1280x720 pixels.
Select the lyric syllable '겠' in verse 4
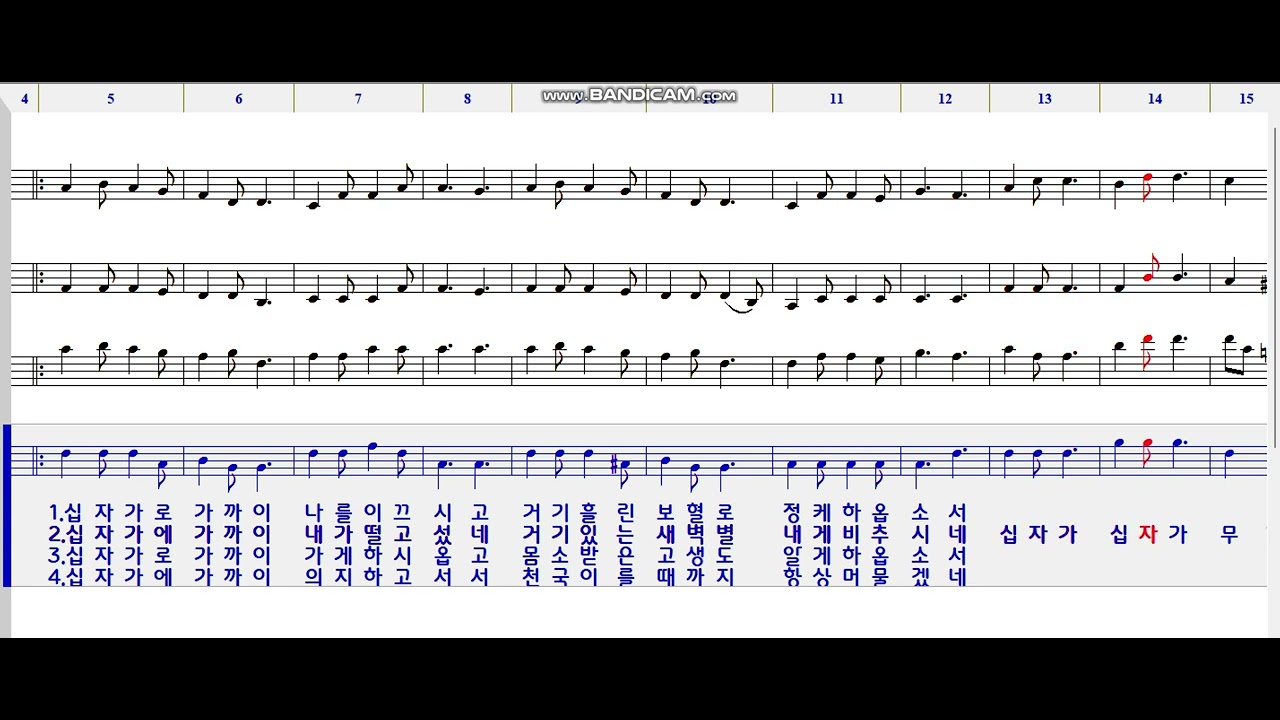pyautogui.click(x=921, y=576)
